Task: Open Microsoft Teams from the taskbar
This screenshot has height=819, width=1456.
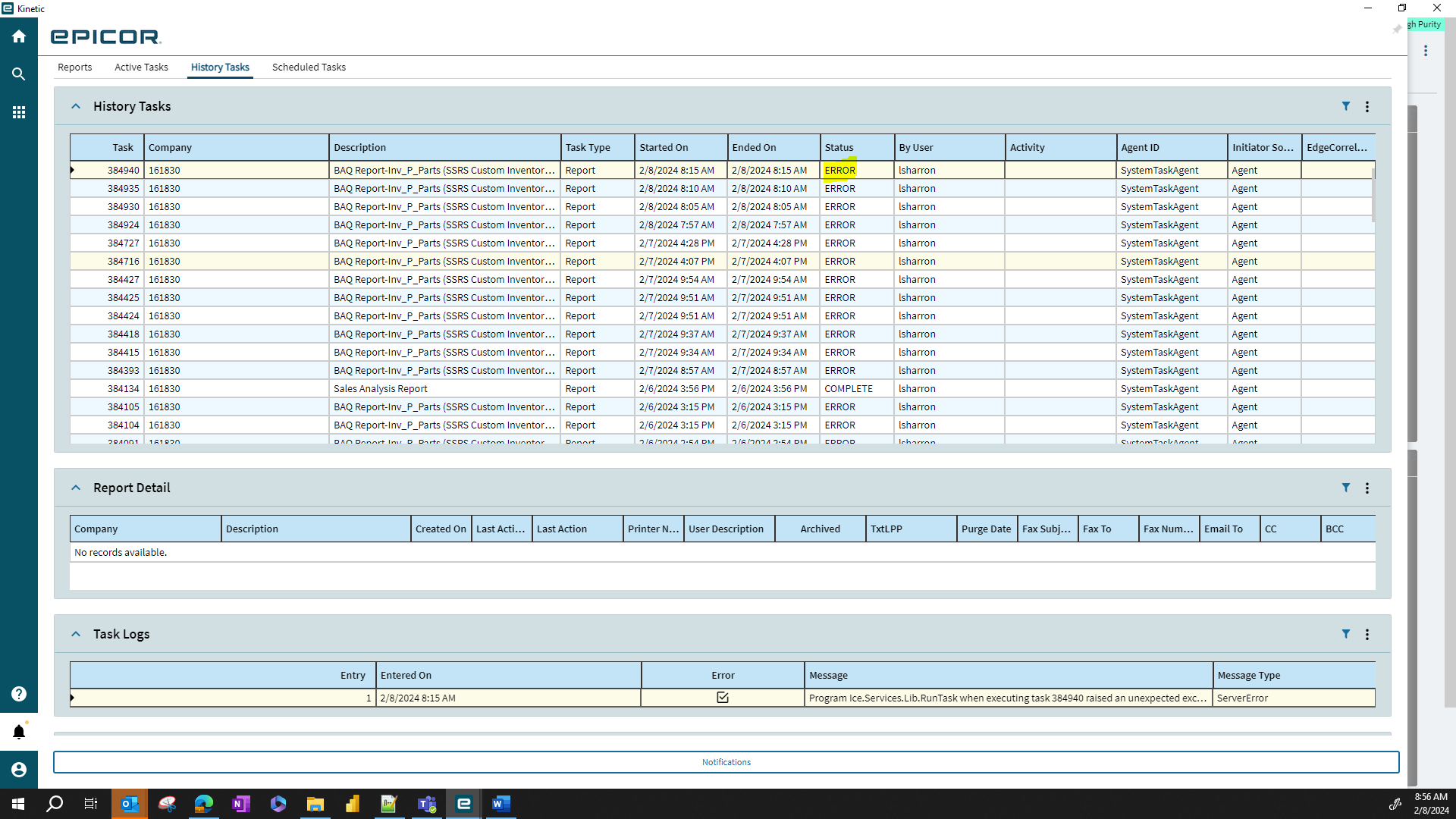Action: [x=427, y=804]
